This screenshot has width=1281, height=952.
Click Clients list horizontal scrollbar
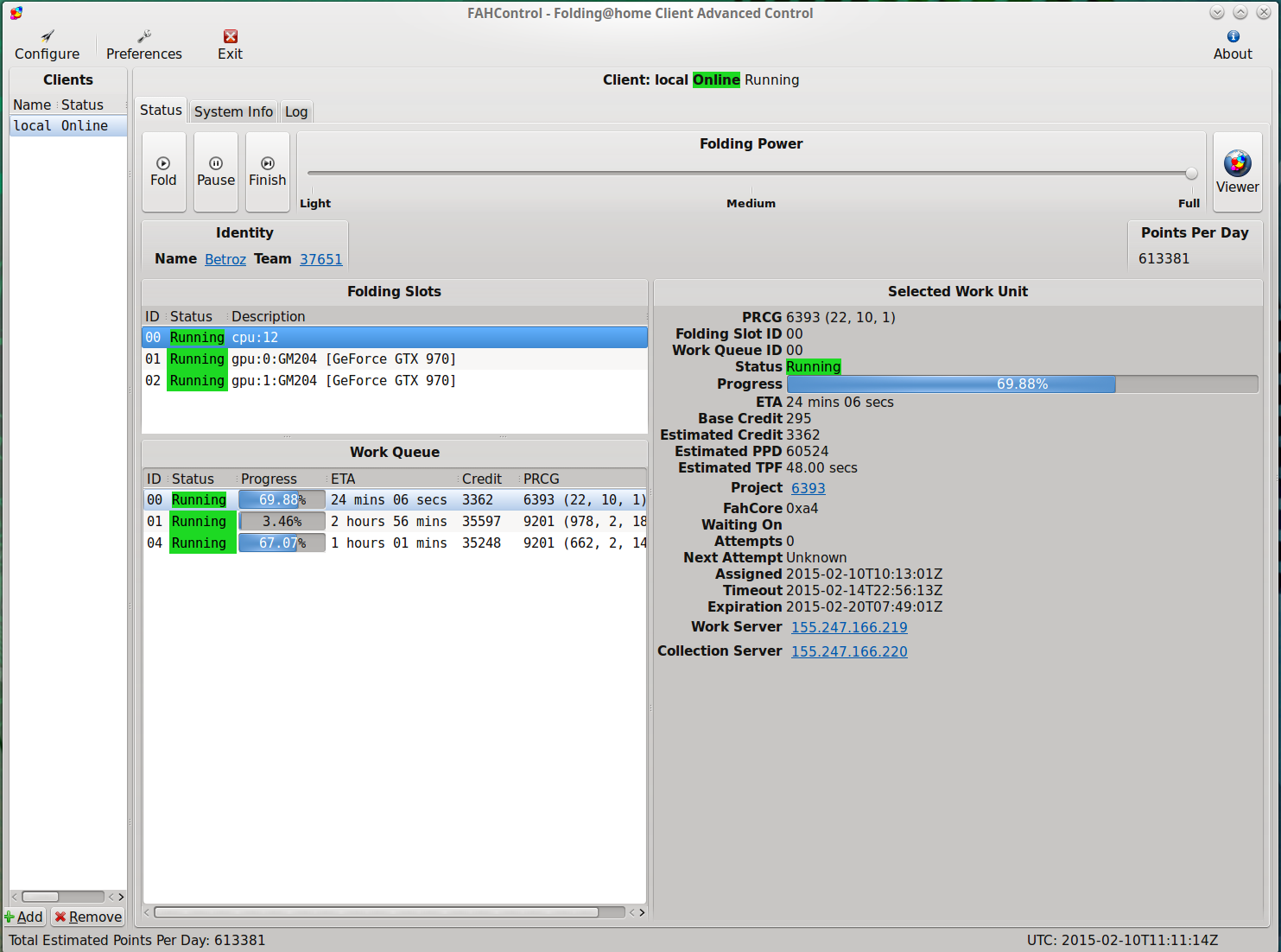pos(41,897)
